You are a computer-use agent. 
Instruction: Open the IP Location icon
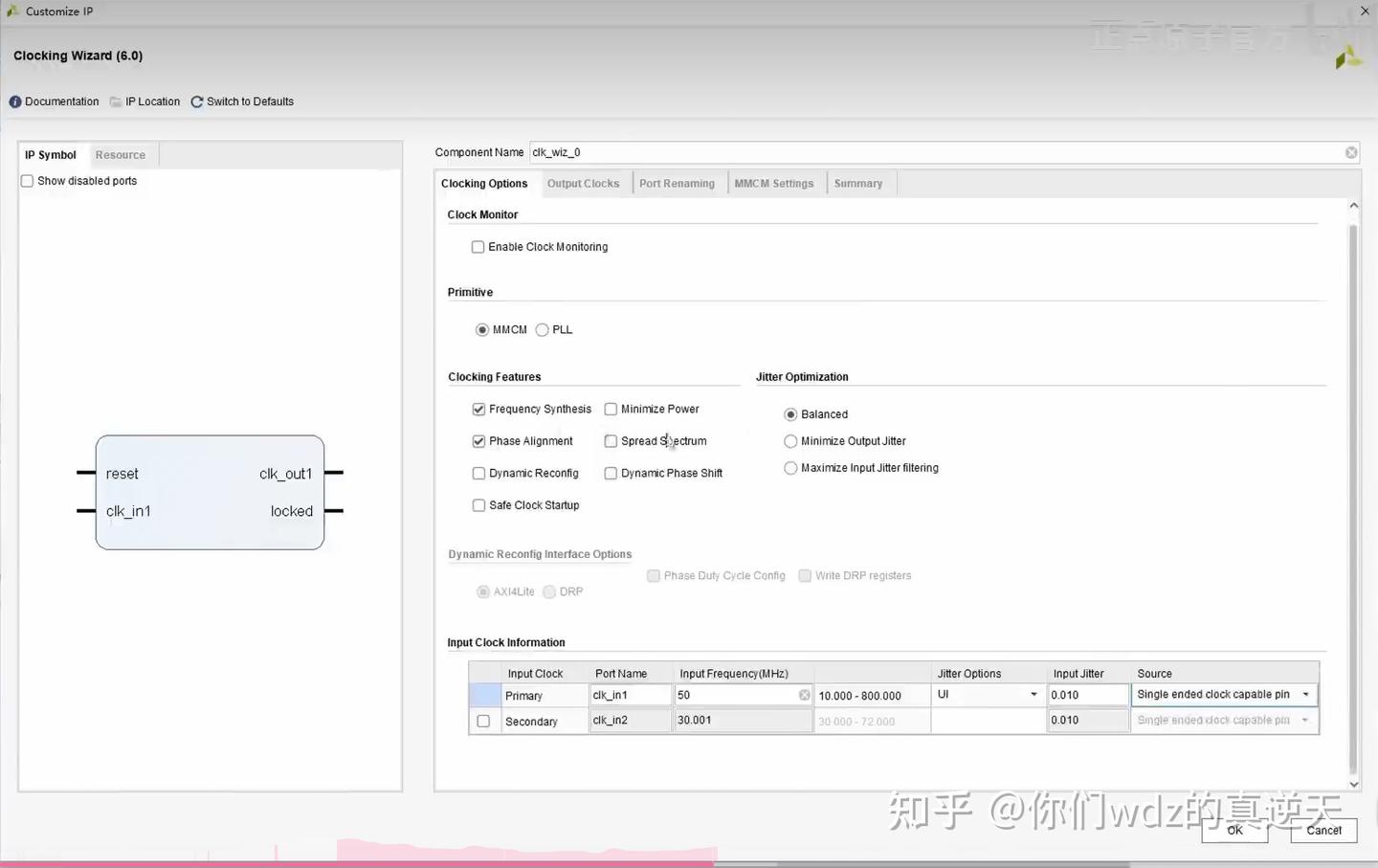pos(115,101)
